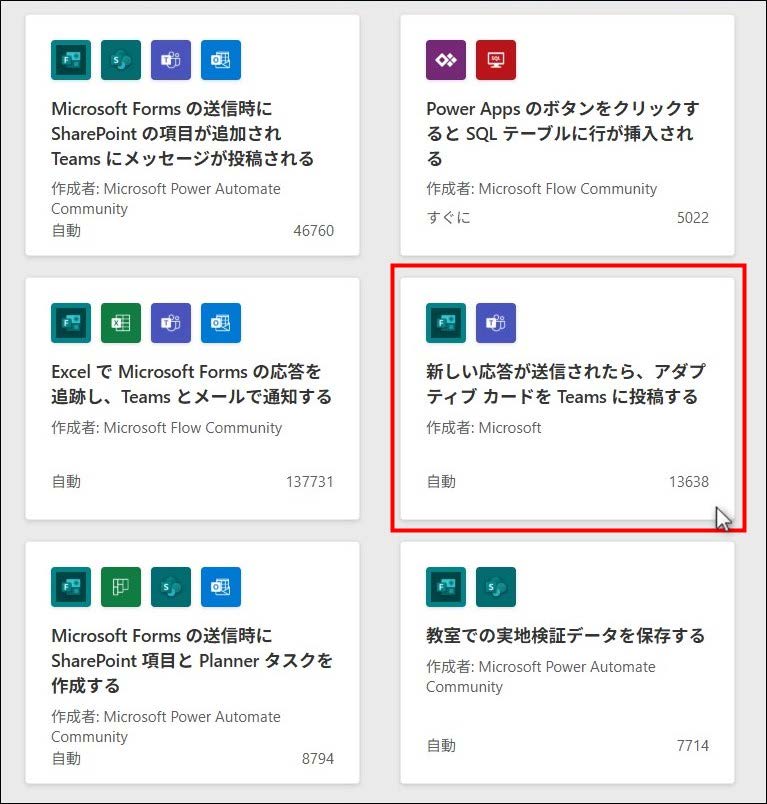767x804 pixels.
Task: Click 自動 label in the 137731 card
Action: click(x=66, y=482)
